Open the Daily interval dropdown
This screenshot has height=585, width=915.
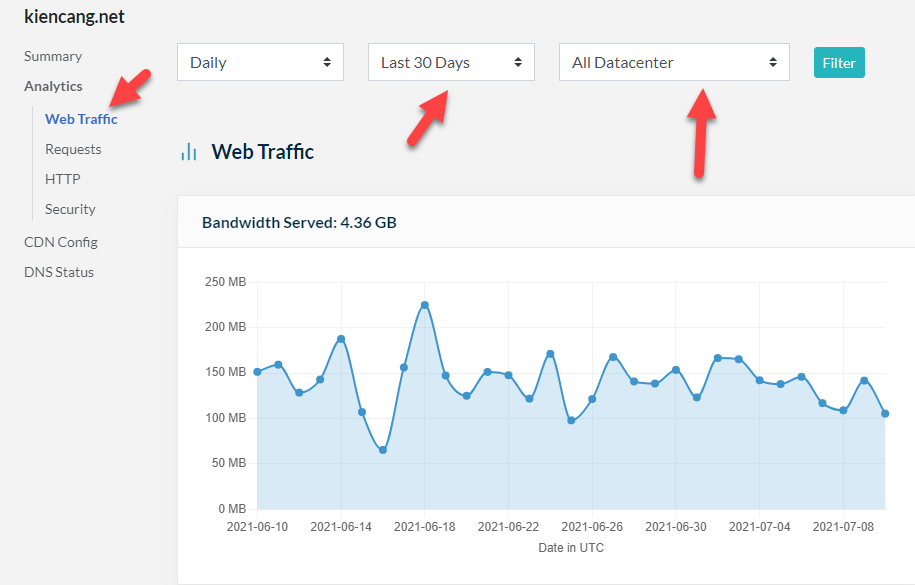pyautogui.click(x=260, y=62)
